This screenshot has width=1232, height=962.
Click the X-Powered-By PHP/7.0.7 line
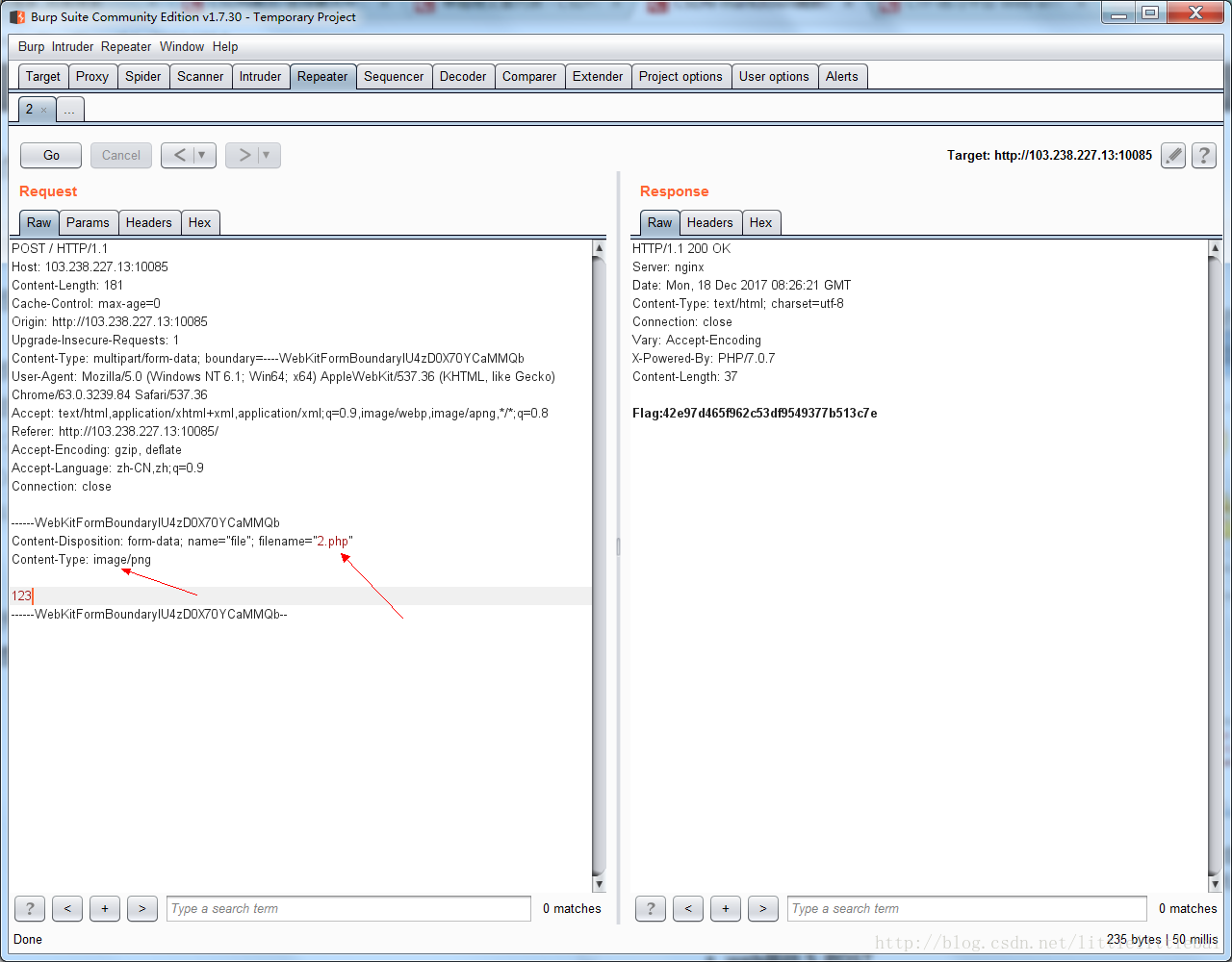coord(704,359)
